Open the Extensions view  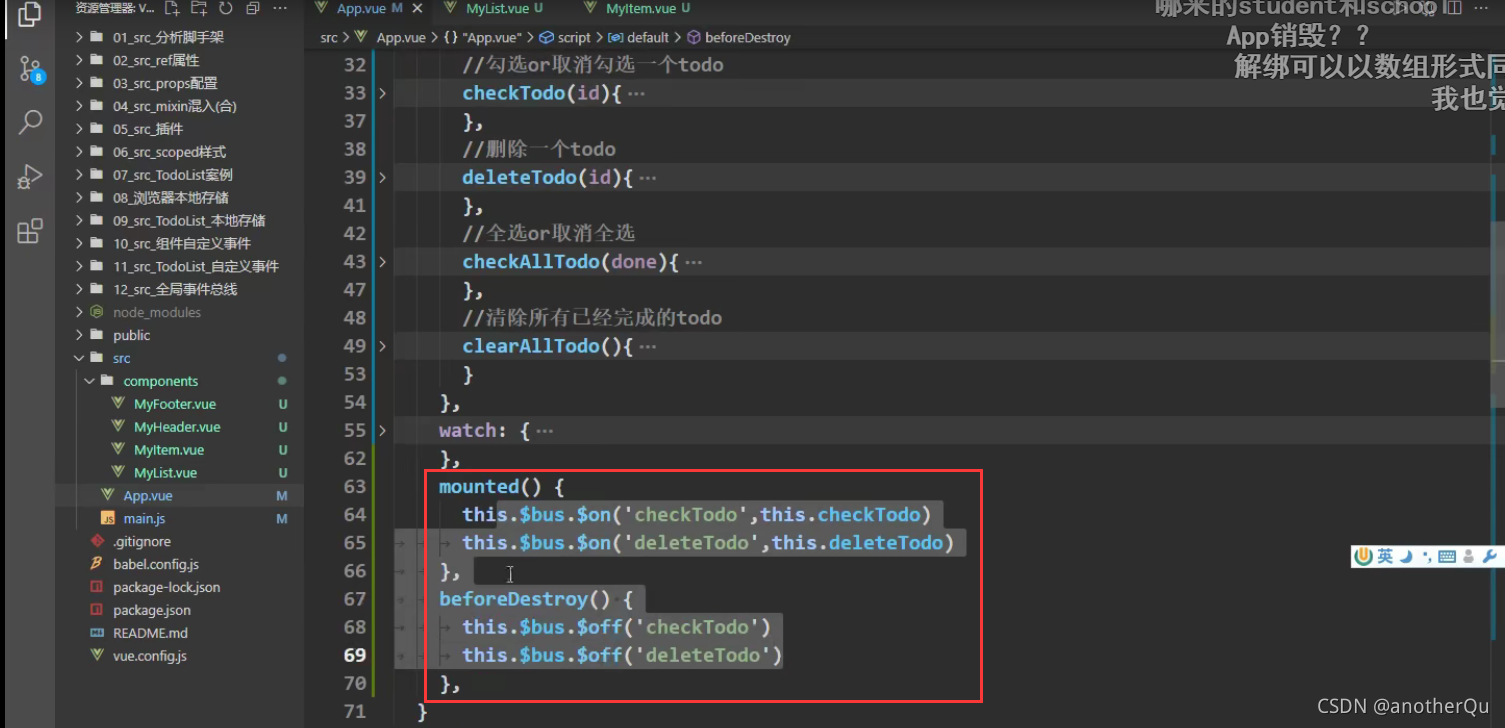click(30, 231)
